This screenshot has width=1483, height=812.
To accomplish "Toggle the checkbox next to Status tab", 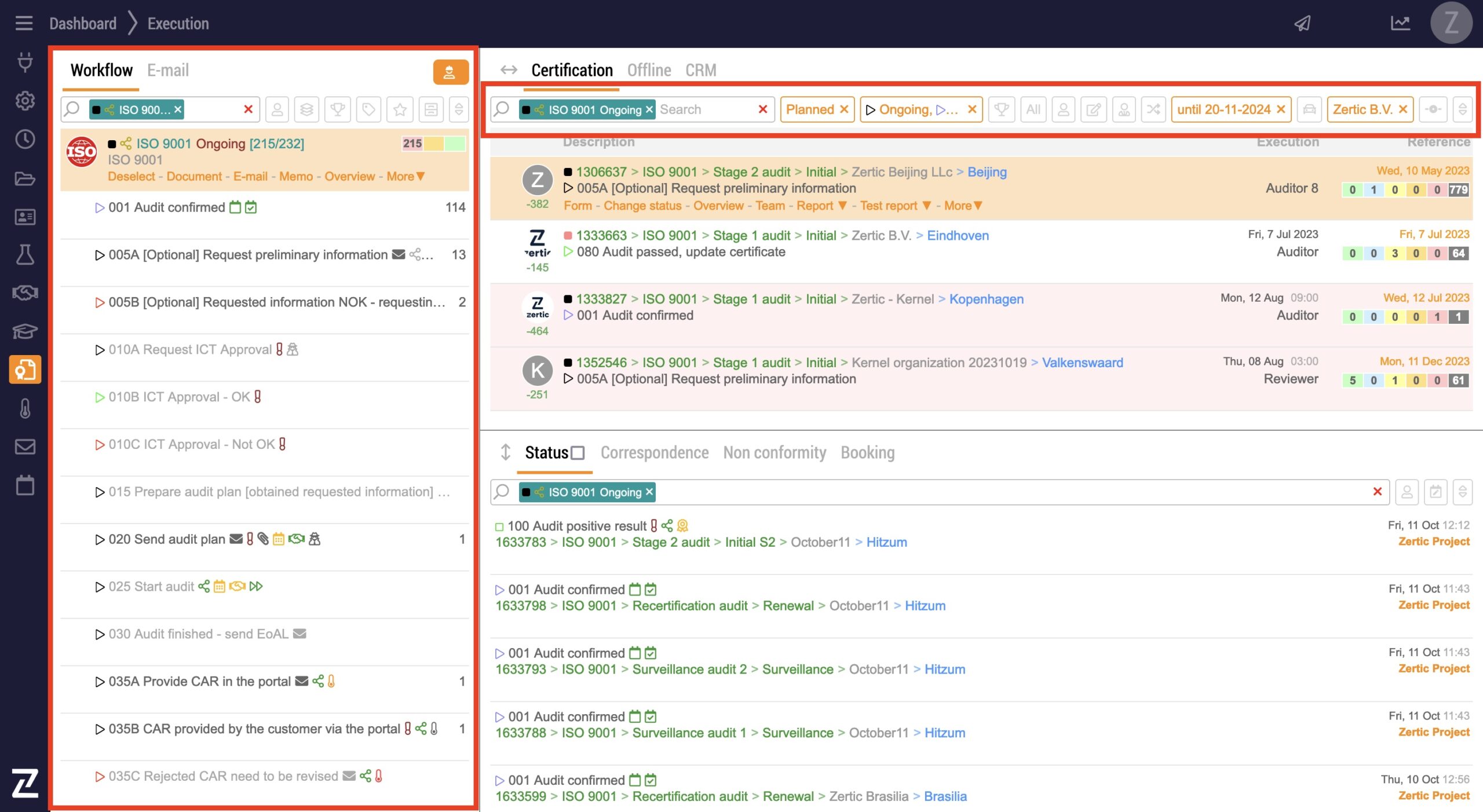I will 578,453.
